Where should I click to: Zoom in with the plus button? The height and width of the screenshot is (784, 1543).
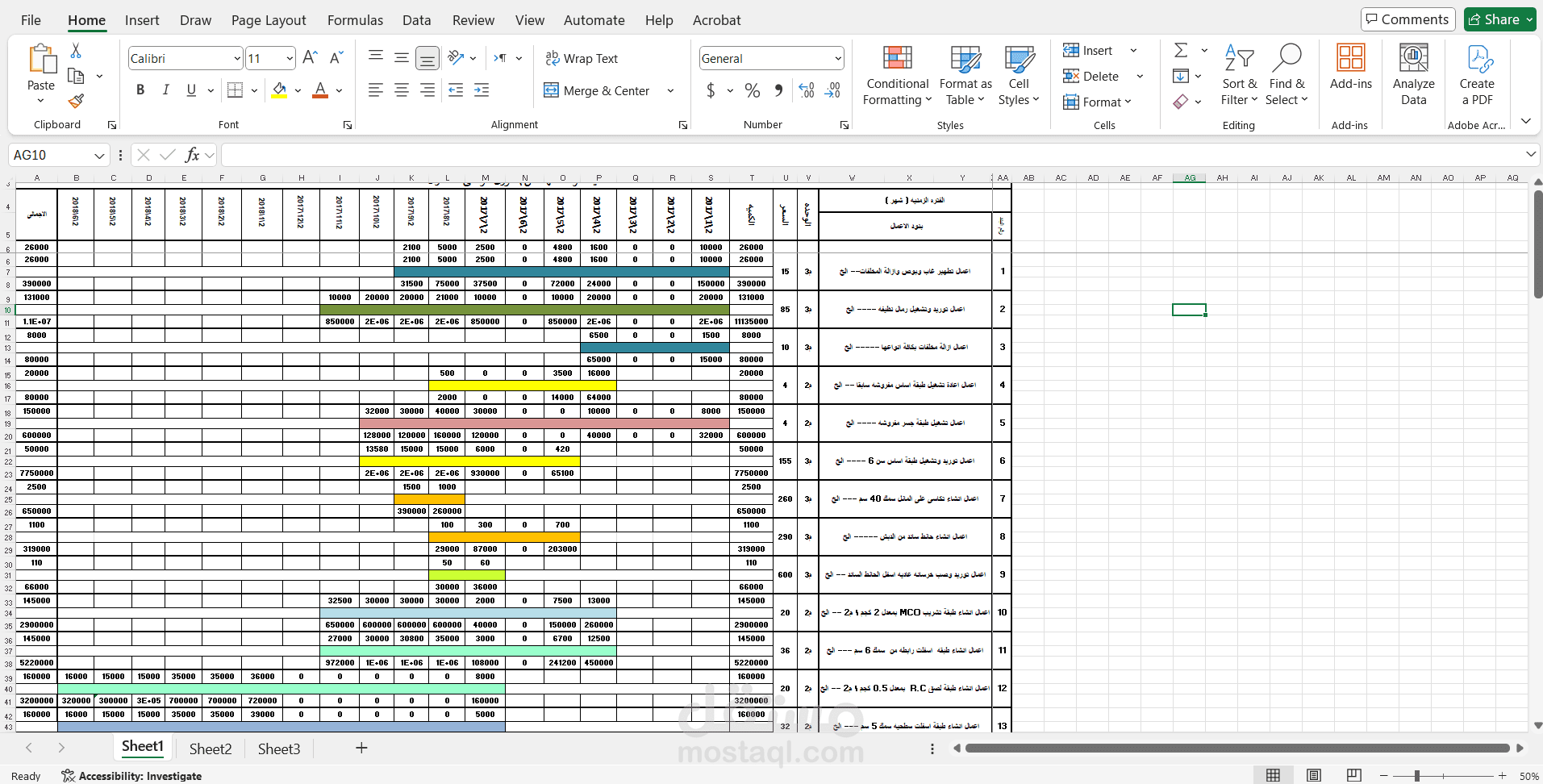[1503, 776]
